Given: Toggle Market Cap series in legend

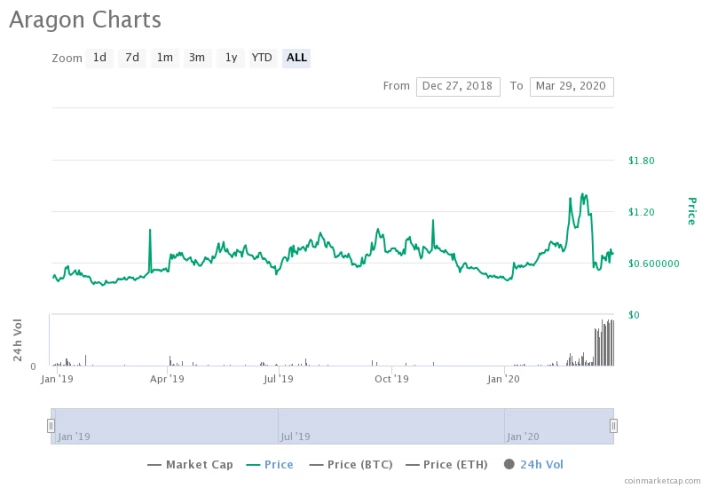Looking at the screenshot, I should (x=190, y=464).
